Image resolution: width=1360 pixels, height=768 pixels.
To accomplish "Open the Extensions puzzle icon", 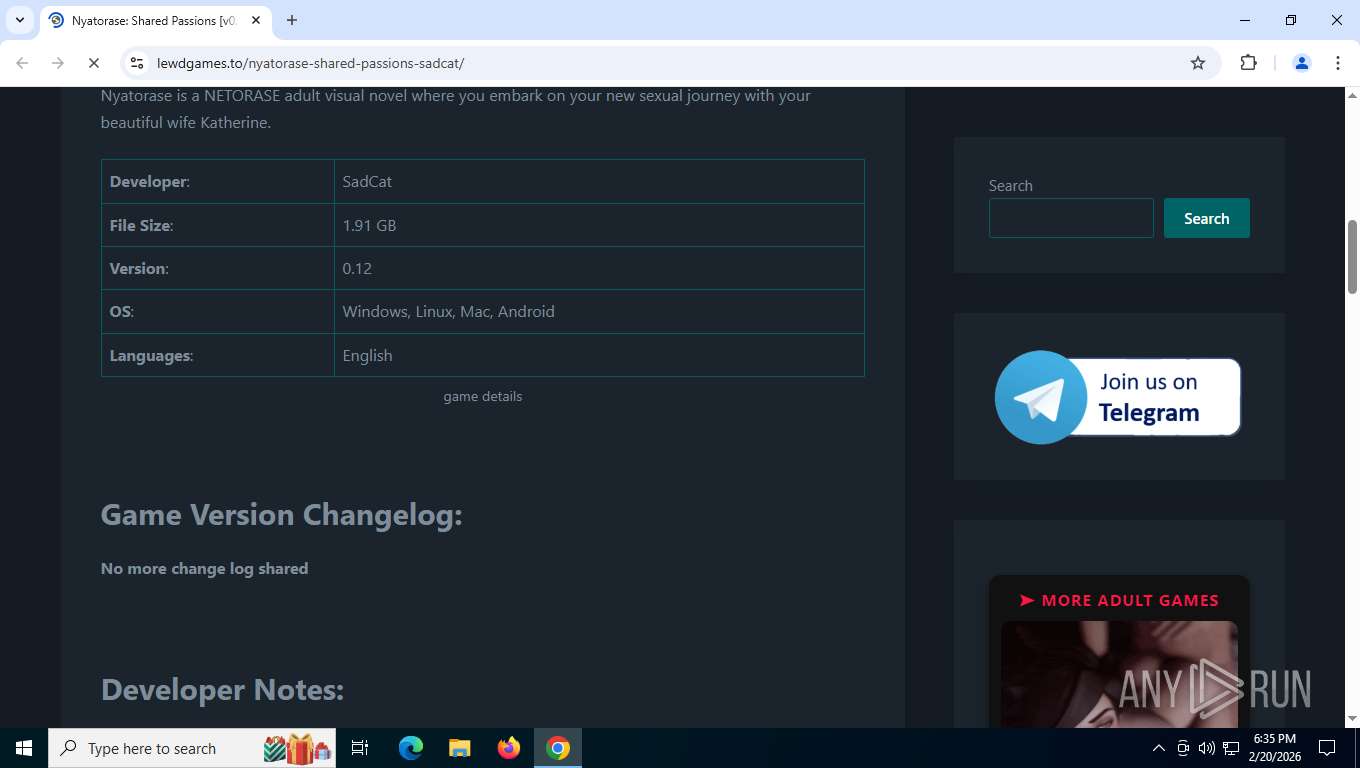I will tap(1248, 63).
